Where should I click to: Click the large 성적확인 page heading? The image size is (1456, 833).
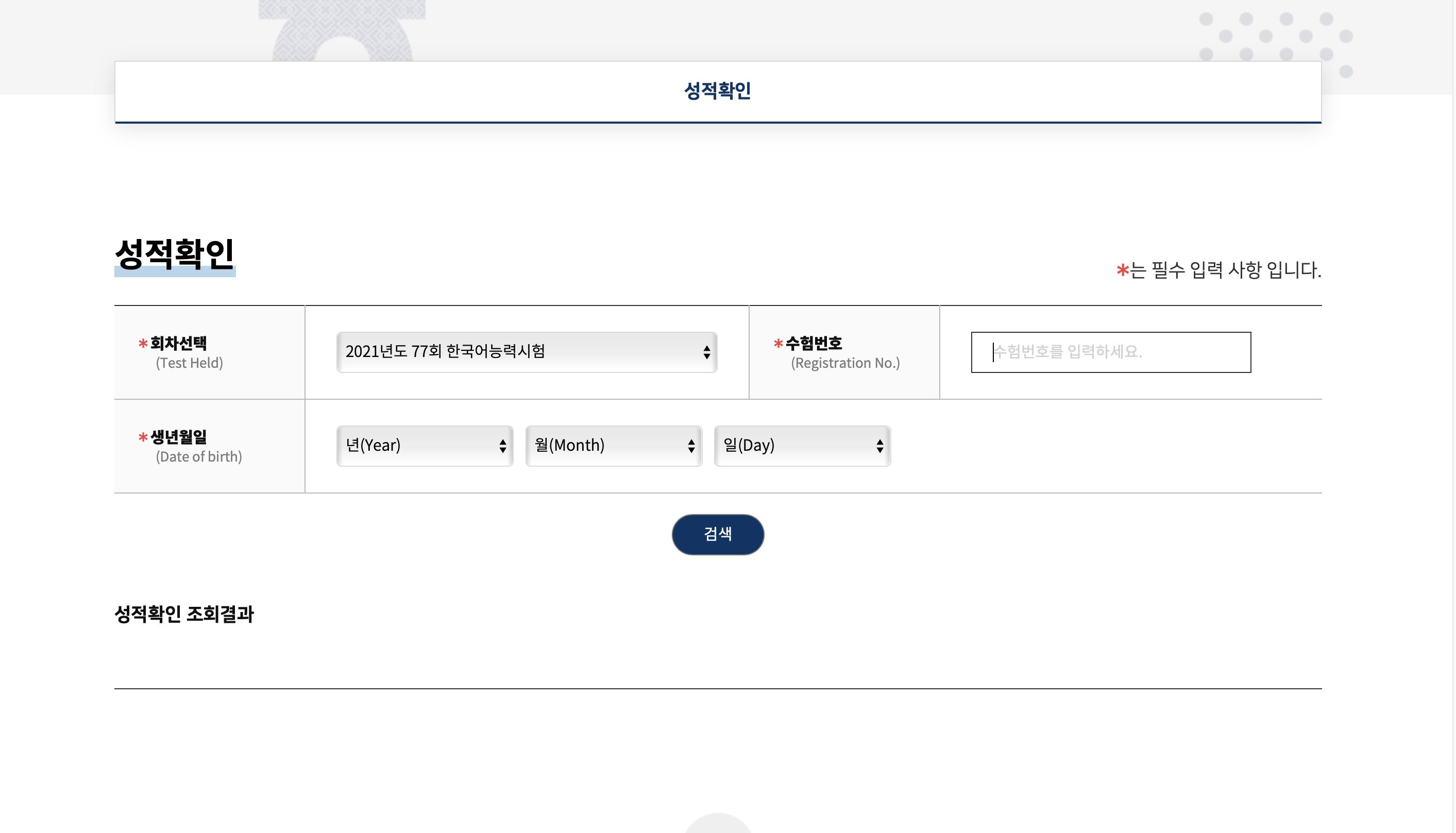[x=175, y=254]
